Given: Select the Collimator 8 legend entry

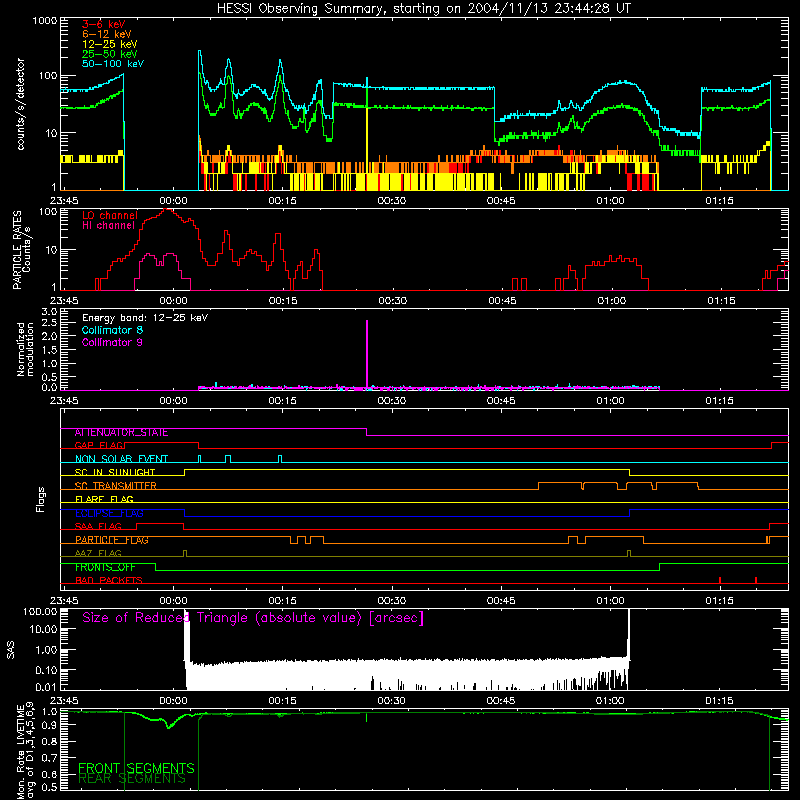Looking at the screenshot, I should [x=112, y=330].
